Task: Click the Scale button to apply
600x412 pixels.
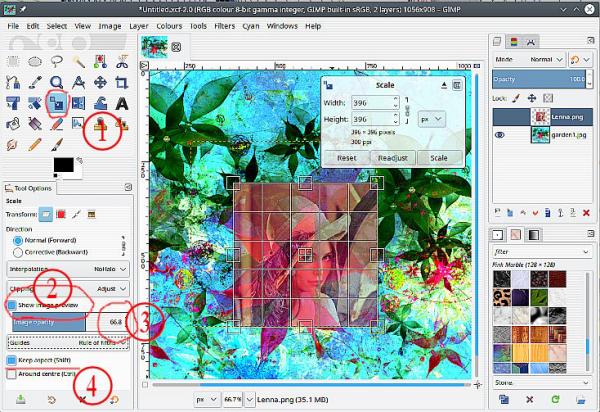Action: 439,158
